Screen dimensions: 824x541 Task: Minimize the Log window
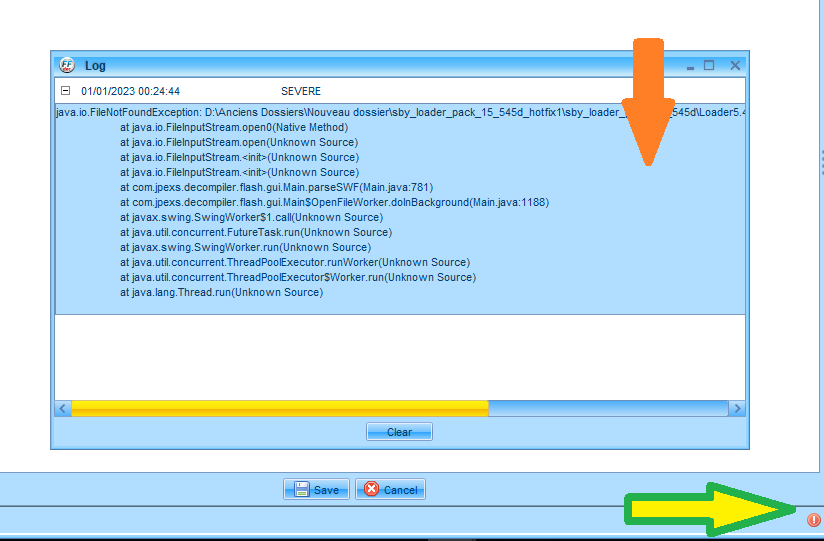click(x=690, y=65)
